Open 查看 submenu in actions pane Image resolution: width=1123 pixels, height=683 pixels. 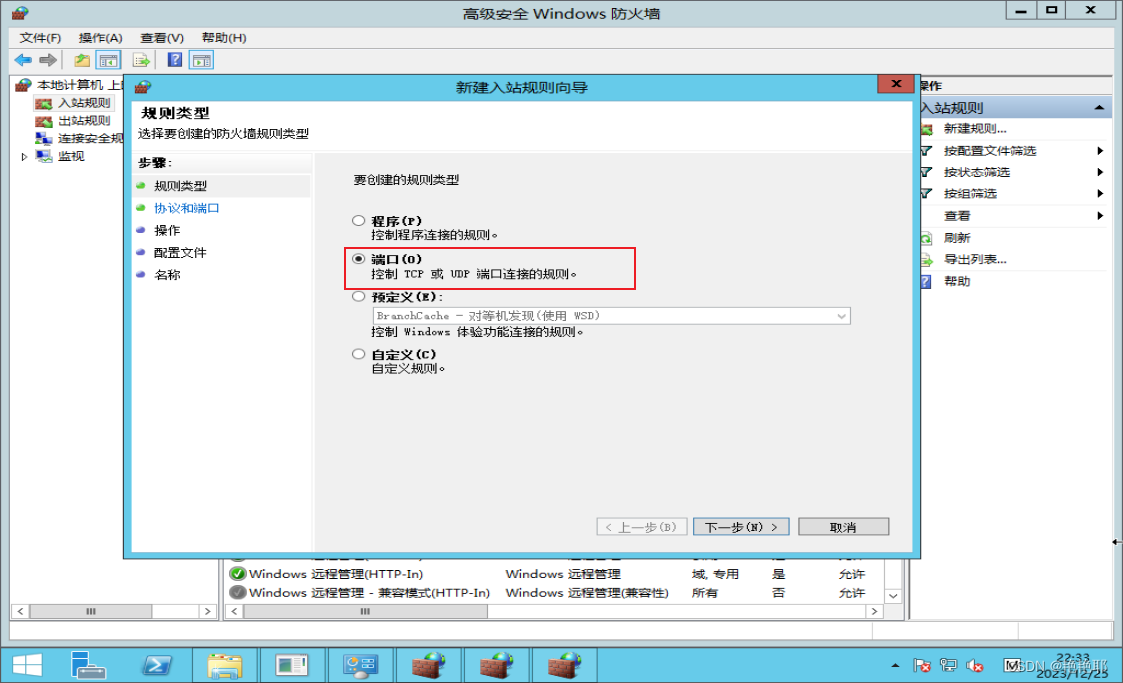click(x=957, y=216)
